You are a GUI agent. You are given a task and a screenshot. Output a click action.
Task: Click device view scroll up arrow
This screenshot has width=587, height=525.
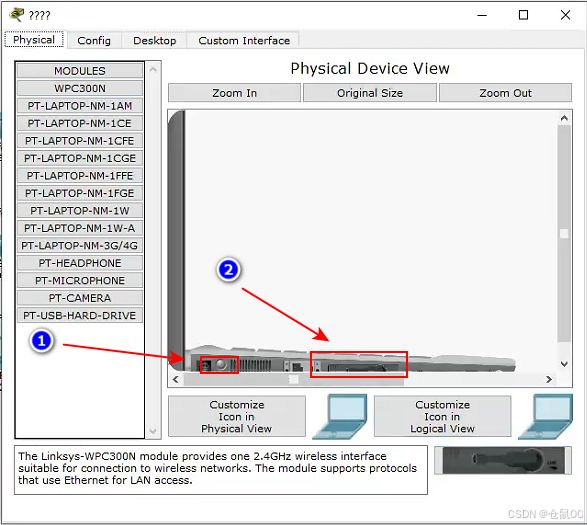pos(564,119)
